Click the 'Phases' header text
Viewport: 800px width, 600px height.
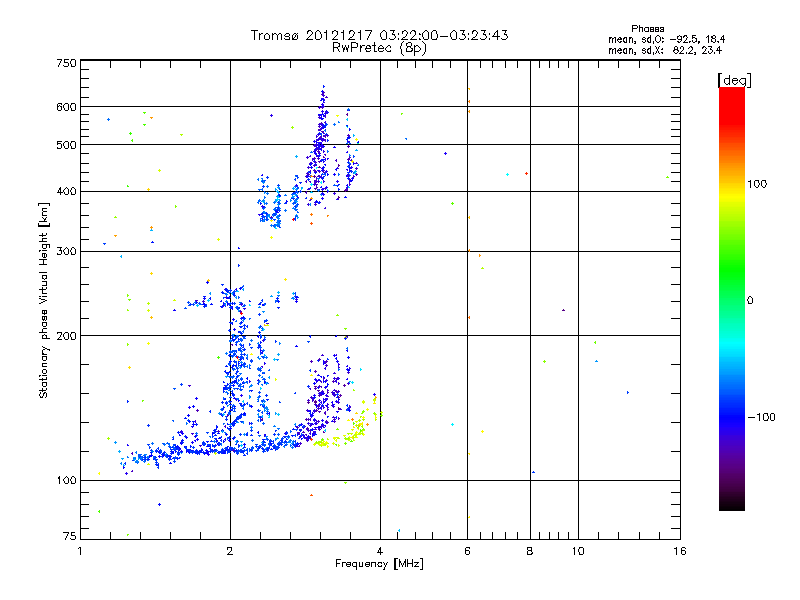647,29
